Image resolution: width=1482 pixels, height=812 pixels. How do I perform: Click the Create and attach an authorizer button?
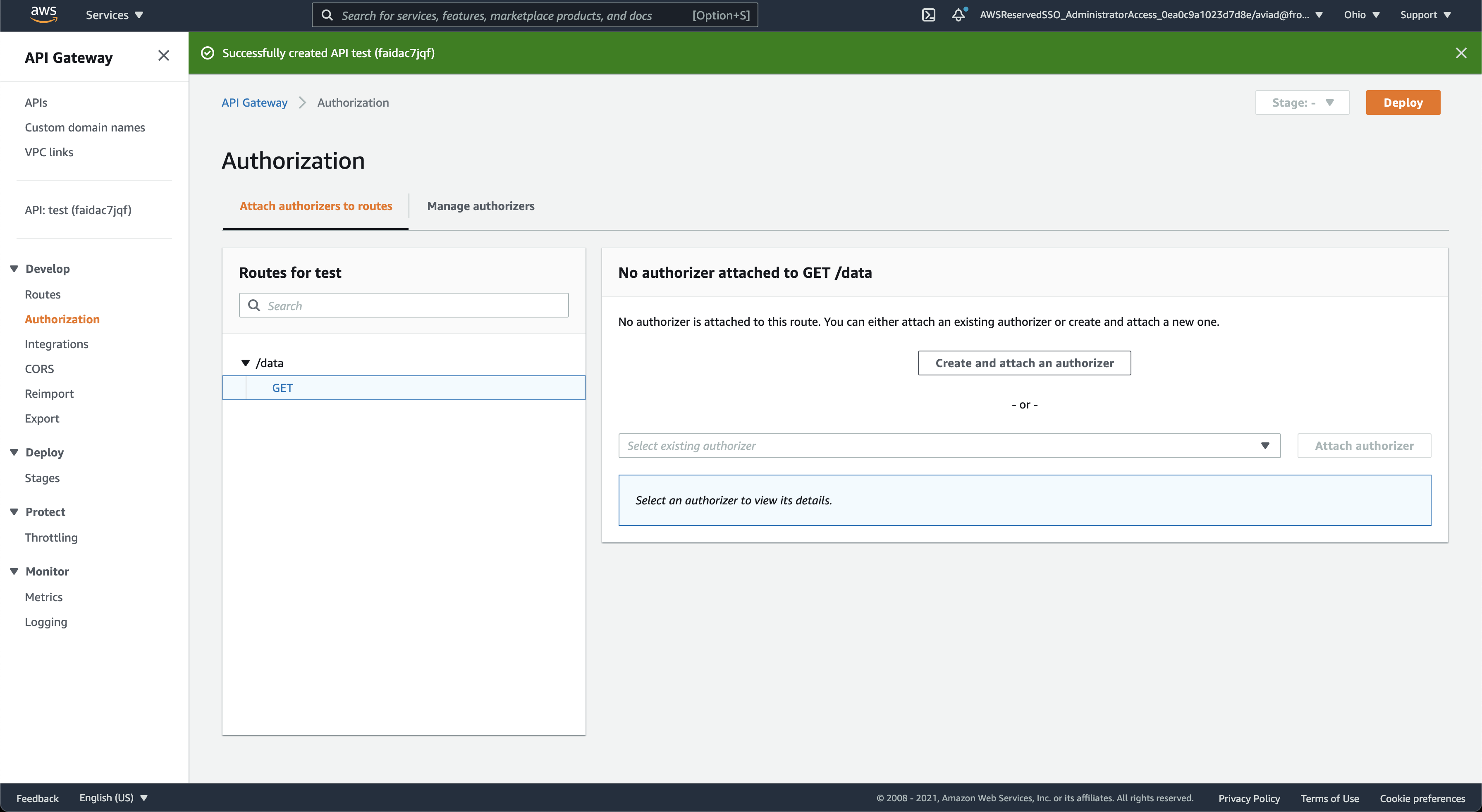[1024, 363]
